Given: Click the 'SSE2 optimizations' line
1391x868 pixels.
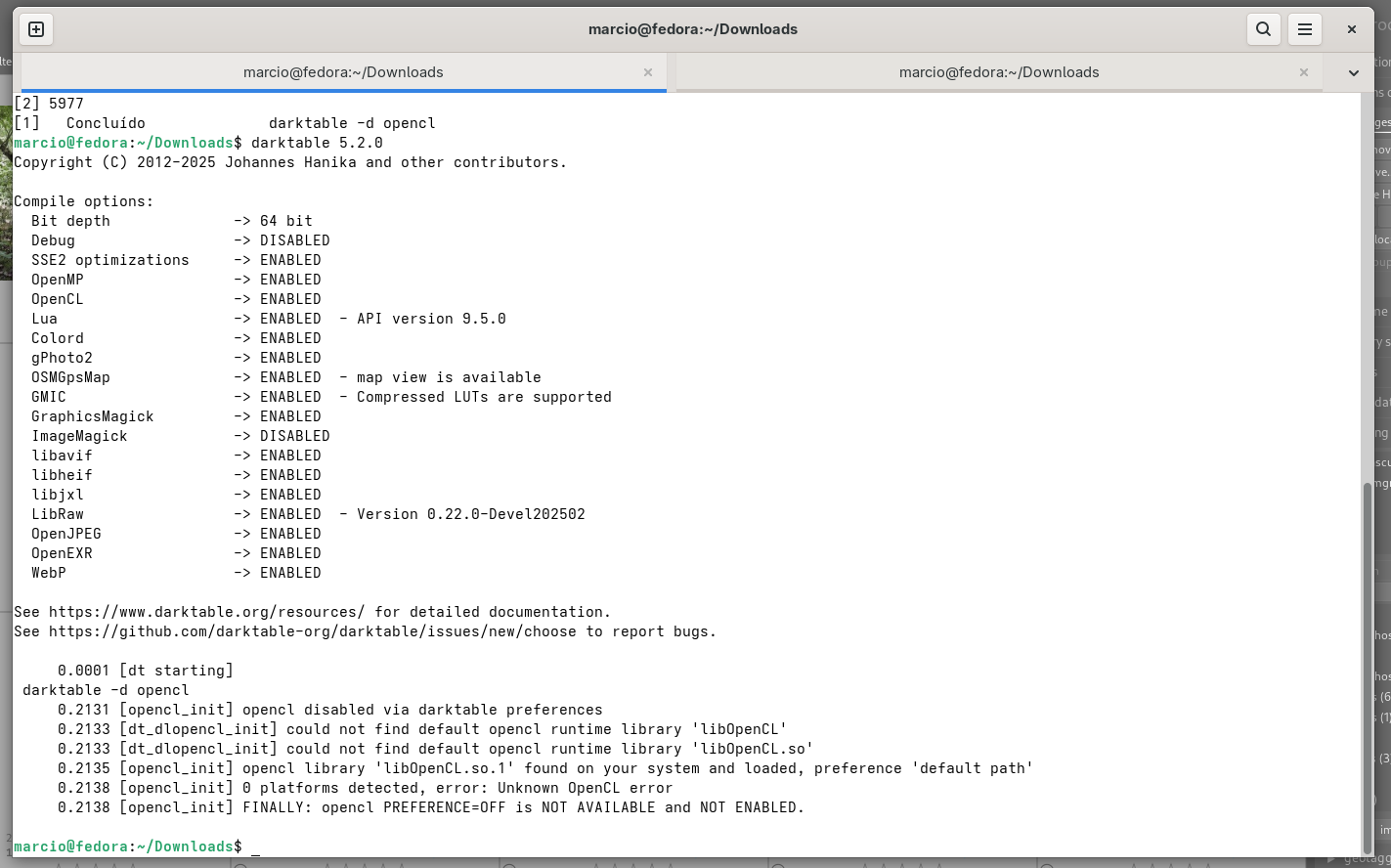Looking at the screenshot, I should pyautogui.click(x=176, y=260).
